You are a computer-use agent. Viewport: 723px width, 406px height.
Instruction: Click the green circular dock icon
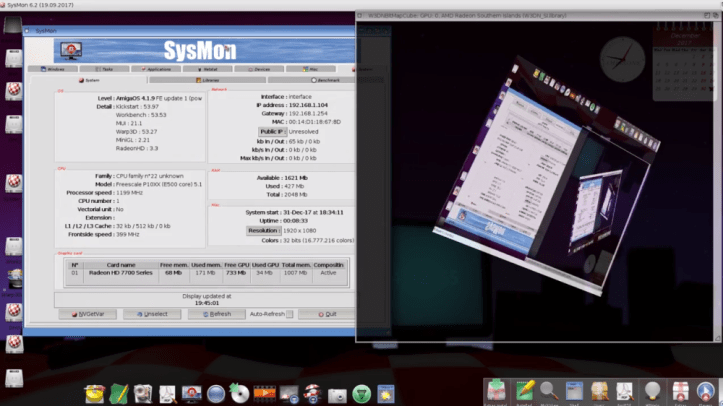pyautogui.click(x=362, y=394)
